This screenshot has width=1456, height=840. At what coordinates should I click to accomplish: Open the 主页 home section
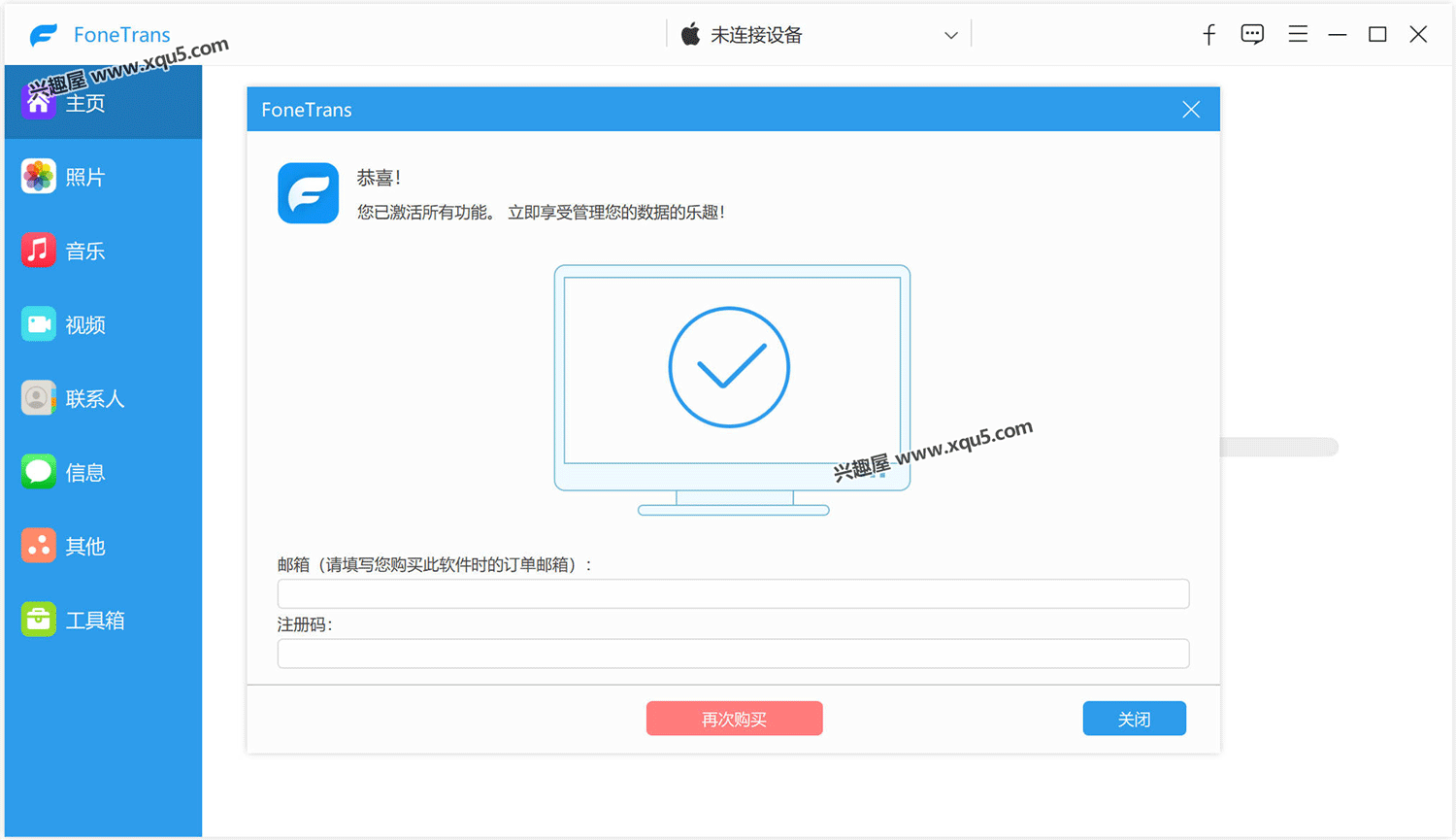[103, 102]
